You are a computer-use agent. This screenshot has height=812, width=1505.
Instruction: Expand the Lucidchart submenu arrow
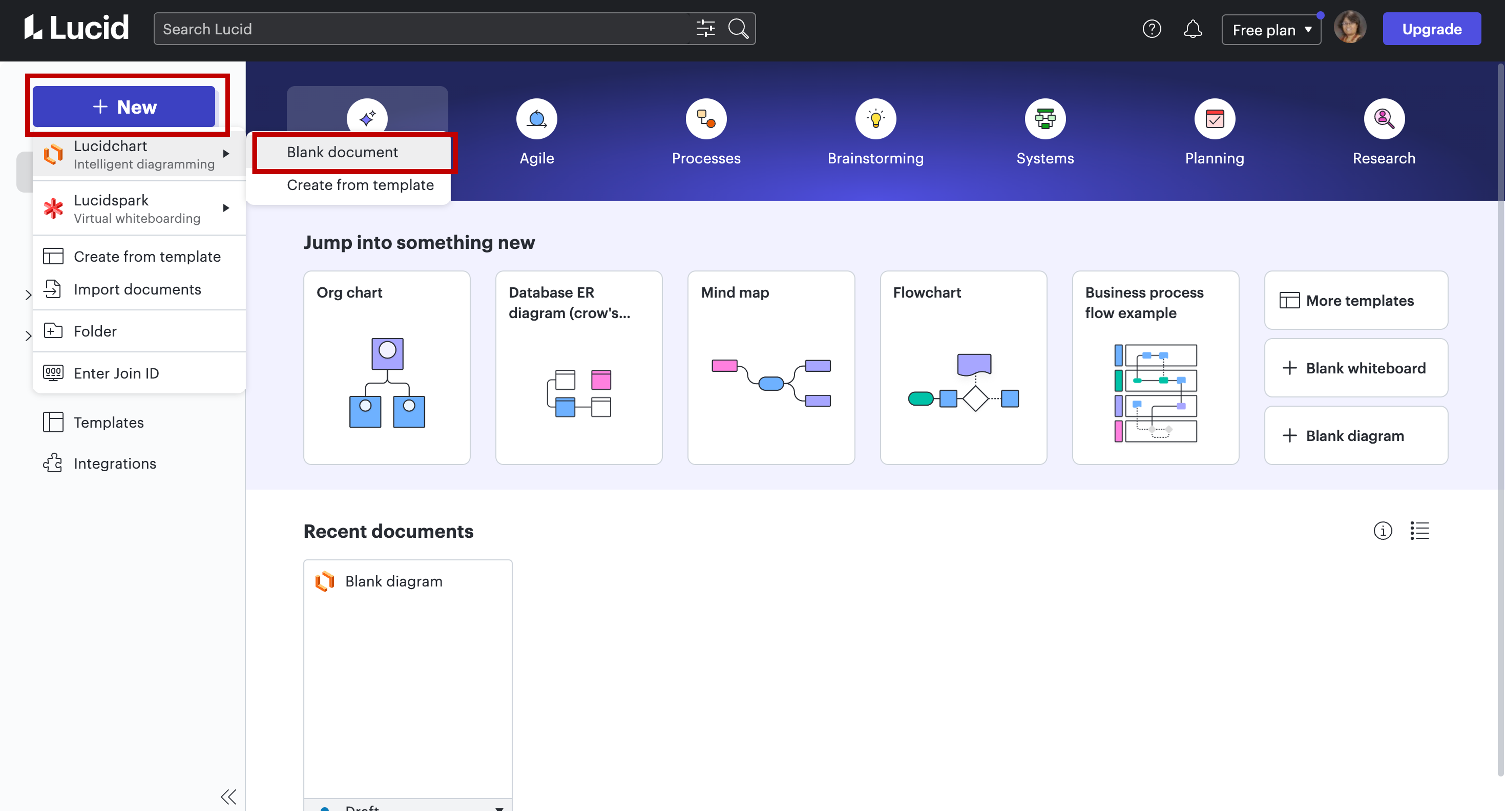coord(226,154)
